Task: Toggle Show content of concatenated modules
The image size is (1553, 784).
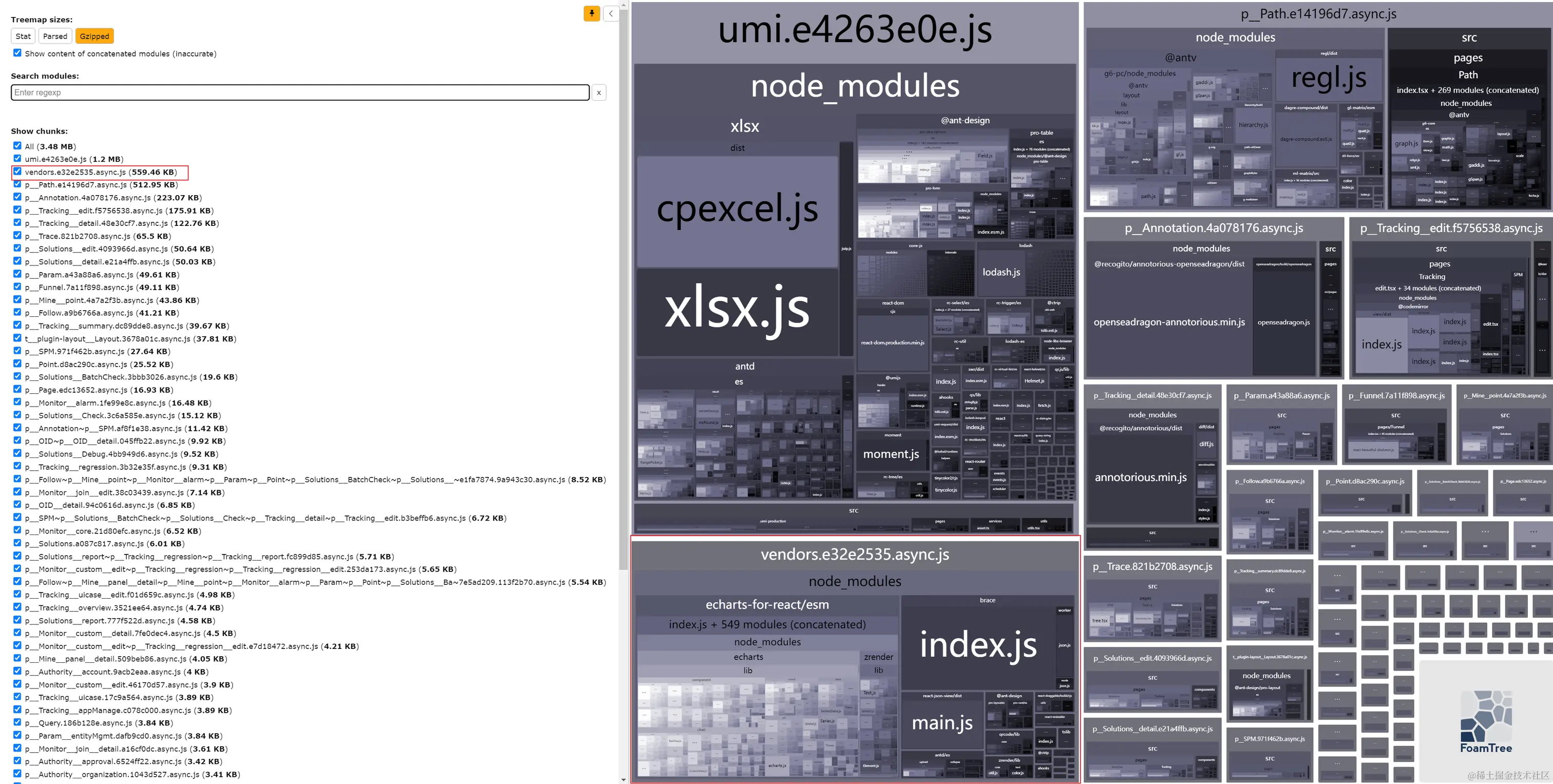Action: [x=17, y=53]
